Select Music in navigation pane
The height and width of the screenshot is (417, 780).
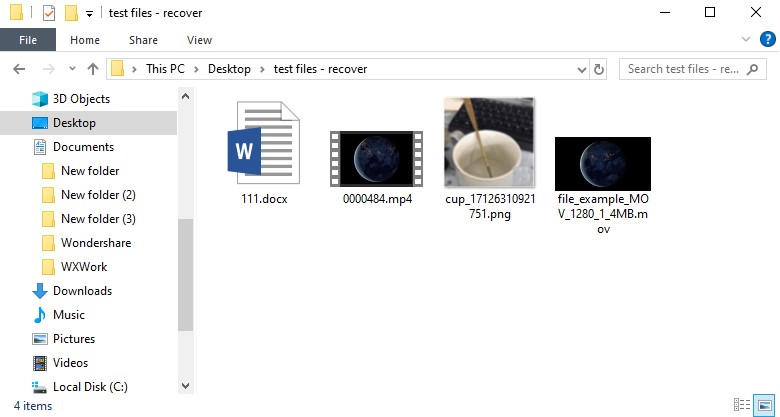(x=69, y=314)
